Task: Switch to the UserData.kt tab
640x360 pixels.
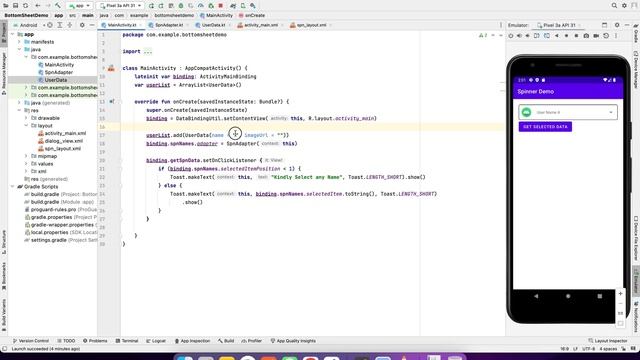Action: click(213, 25)
